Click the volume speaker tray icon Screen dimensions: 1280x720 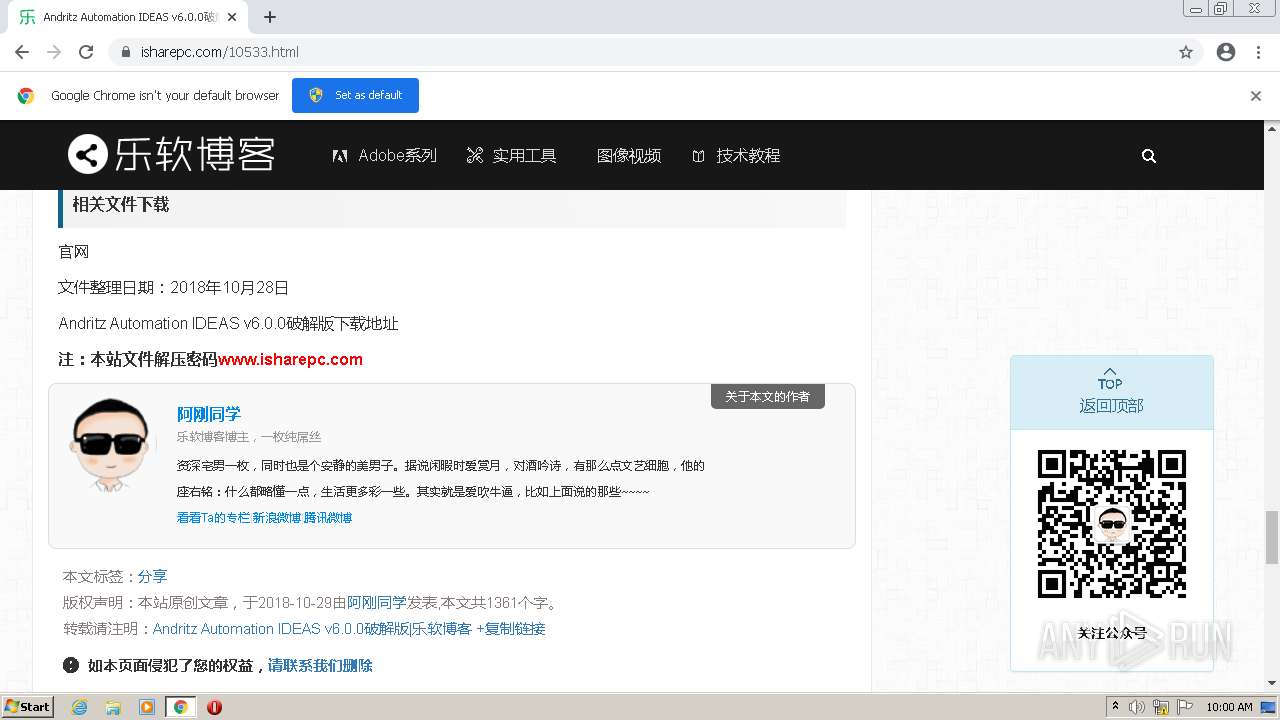1137,707
